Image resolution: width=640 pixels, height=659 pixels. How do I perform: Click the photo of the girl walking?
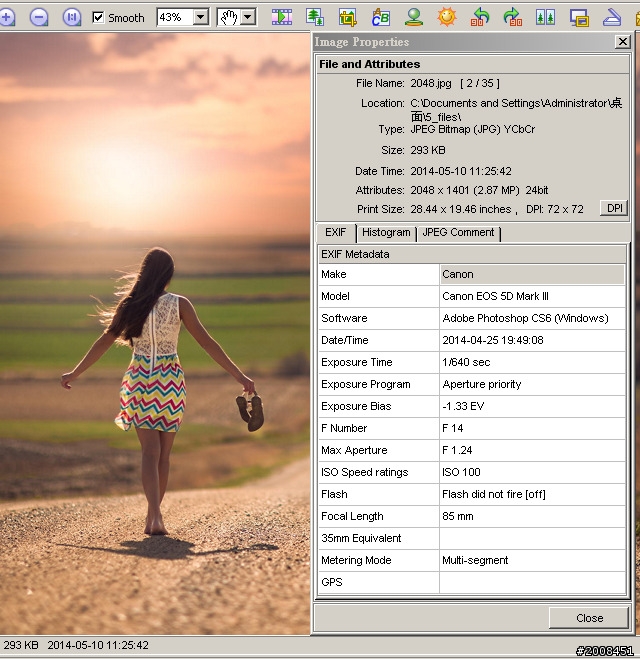click(x=155, y=334)
